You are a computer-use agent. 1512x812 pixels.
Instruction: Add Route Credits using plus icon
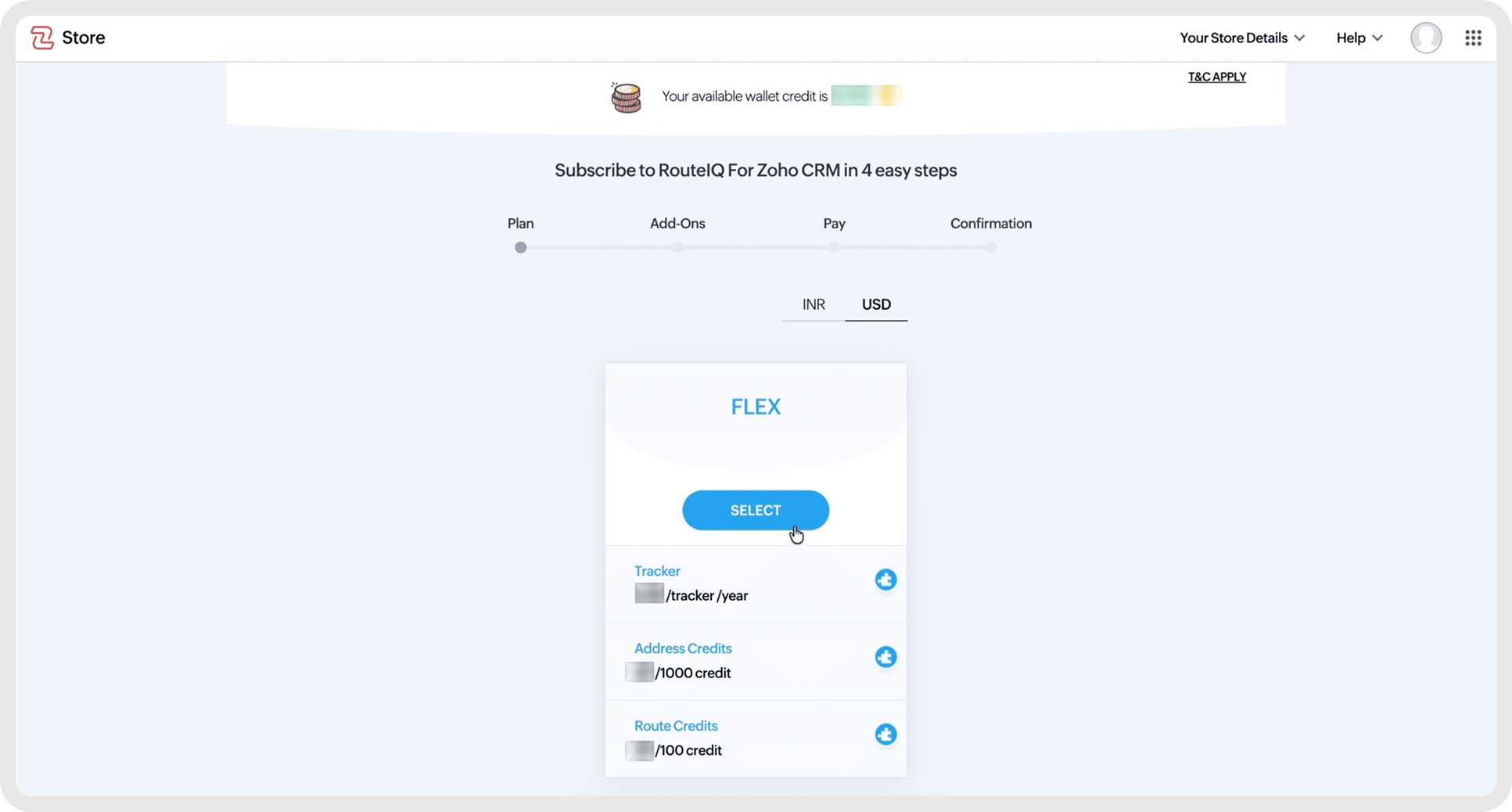tap(885, 735)
